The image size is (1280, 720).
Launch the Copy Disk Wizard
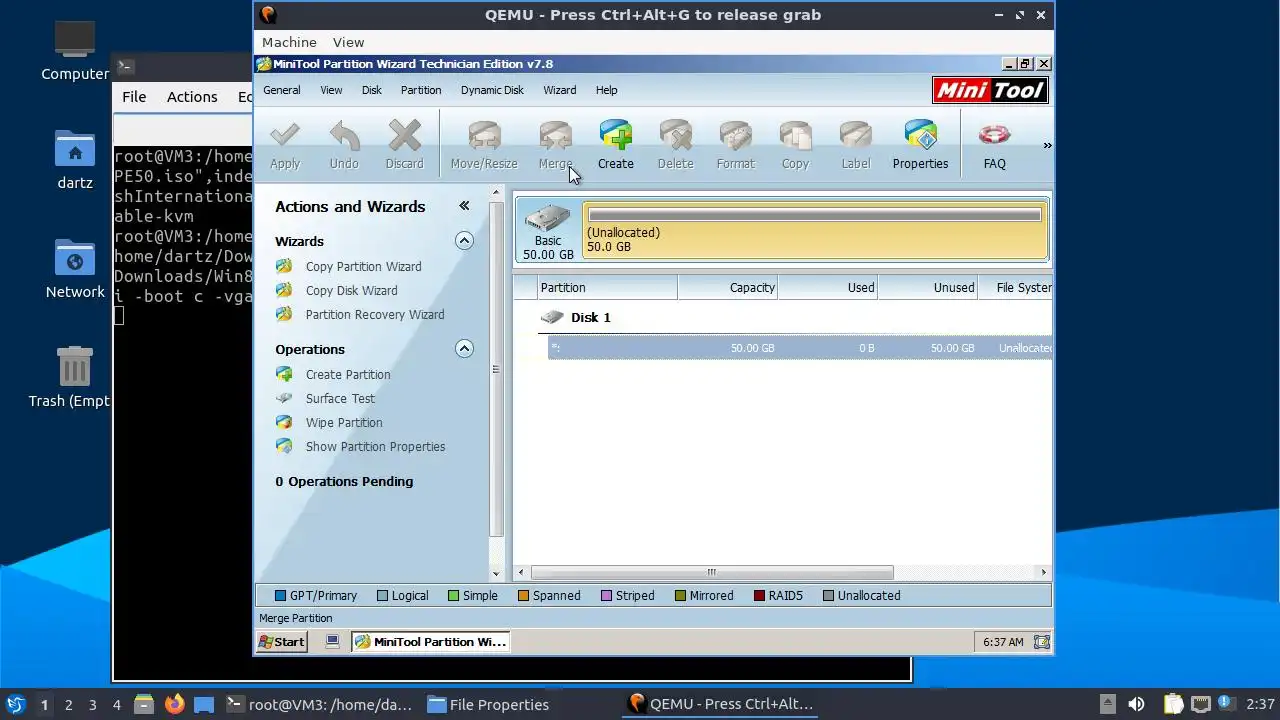pyautogui.click(x=351, y=291)
